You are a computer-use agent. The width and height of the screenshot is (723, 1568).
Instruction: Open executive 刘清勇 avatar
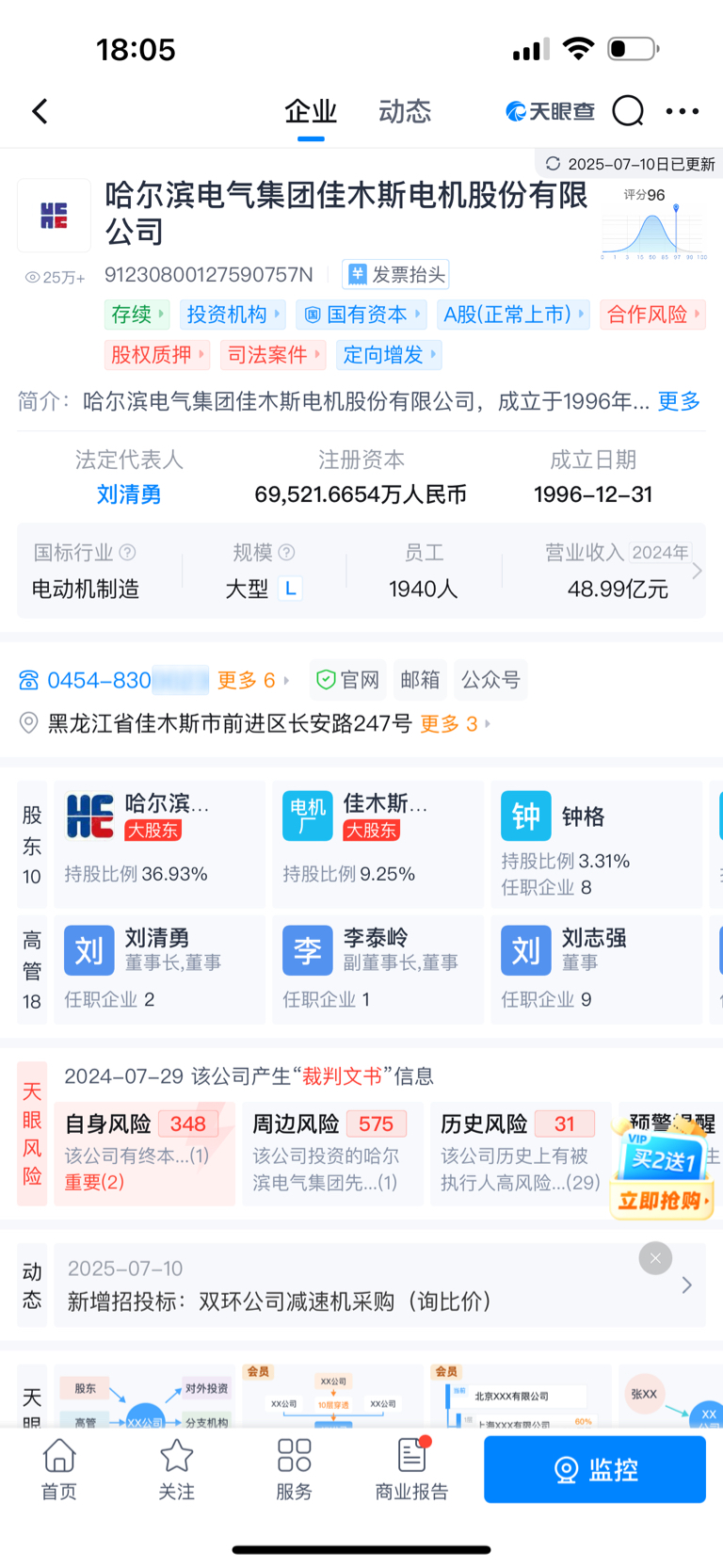[89, 950]
